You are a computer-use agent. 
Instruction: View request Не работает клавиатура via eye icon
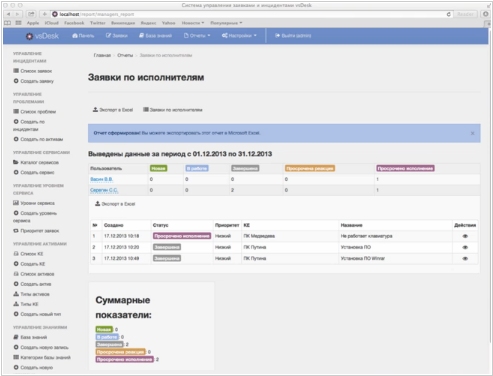coord(465,236)
